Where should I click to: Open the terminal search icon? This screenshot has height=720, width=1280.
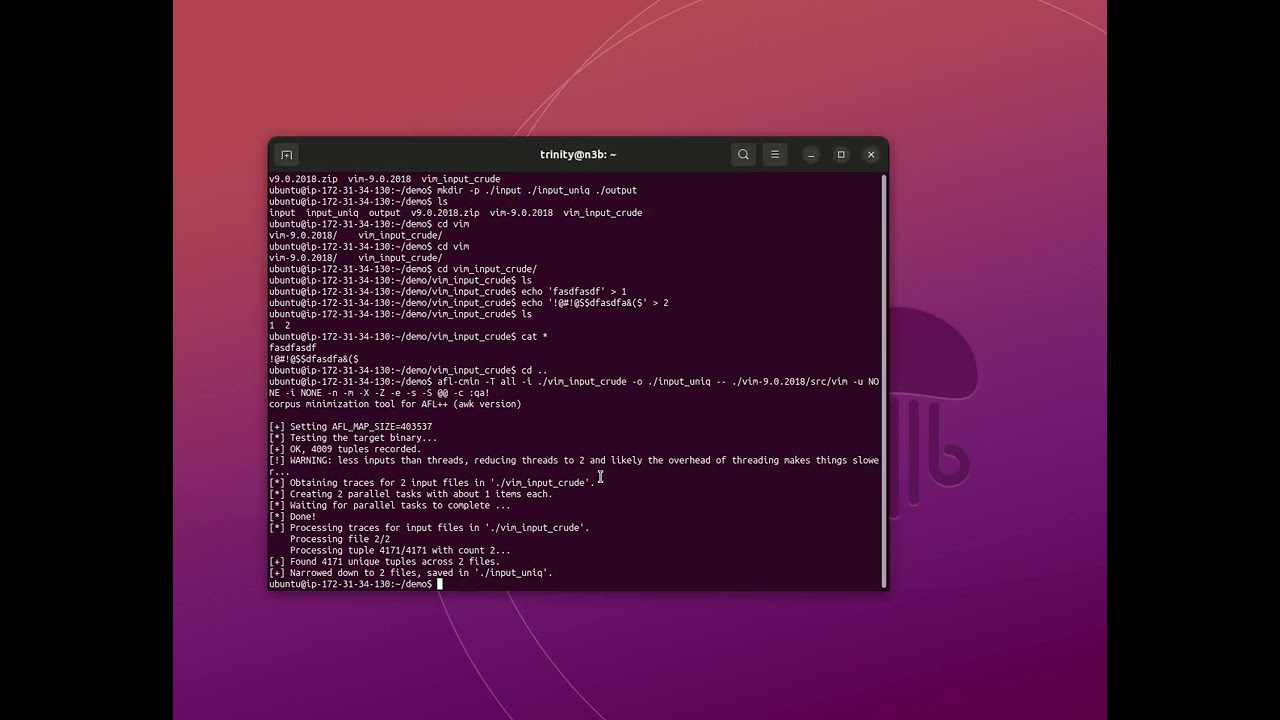tap(743, 155)
